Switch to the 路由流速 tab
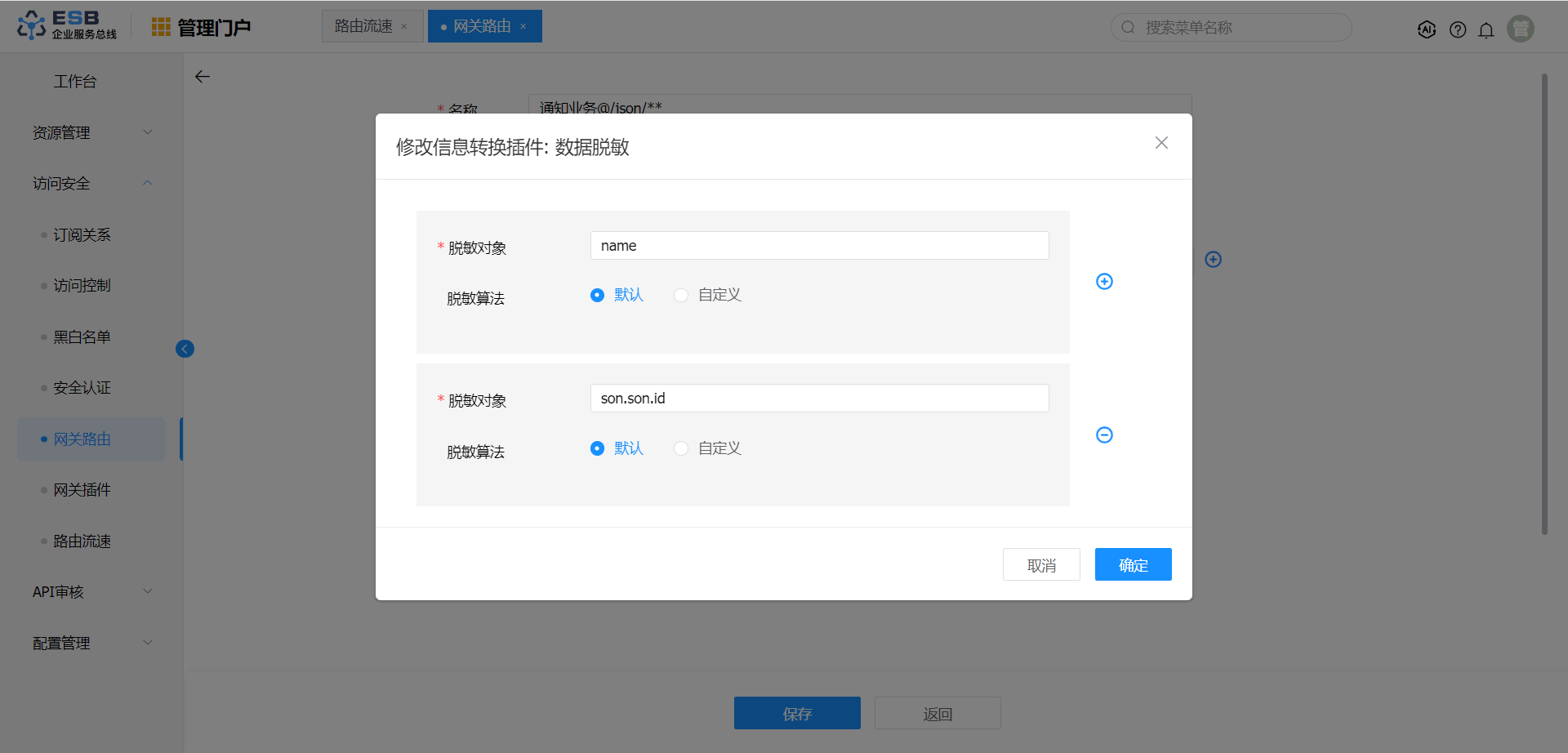 [x=363, y=26]
